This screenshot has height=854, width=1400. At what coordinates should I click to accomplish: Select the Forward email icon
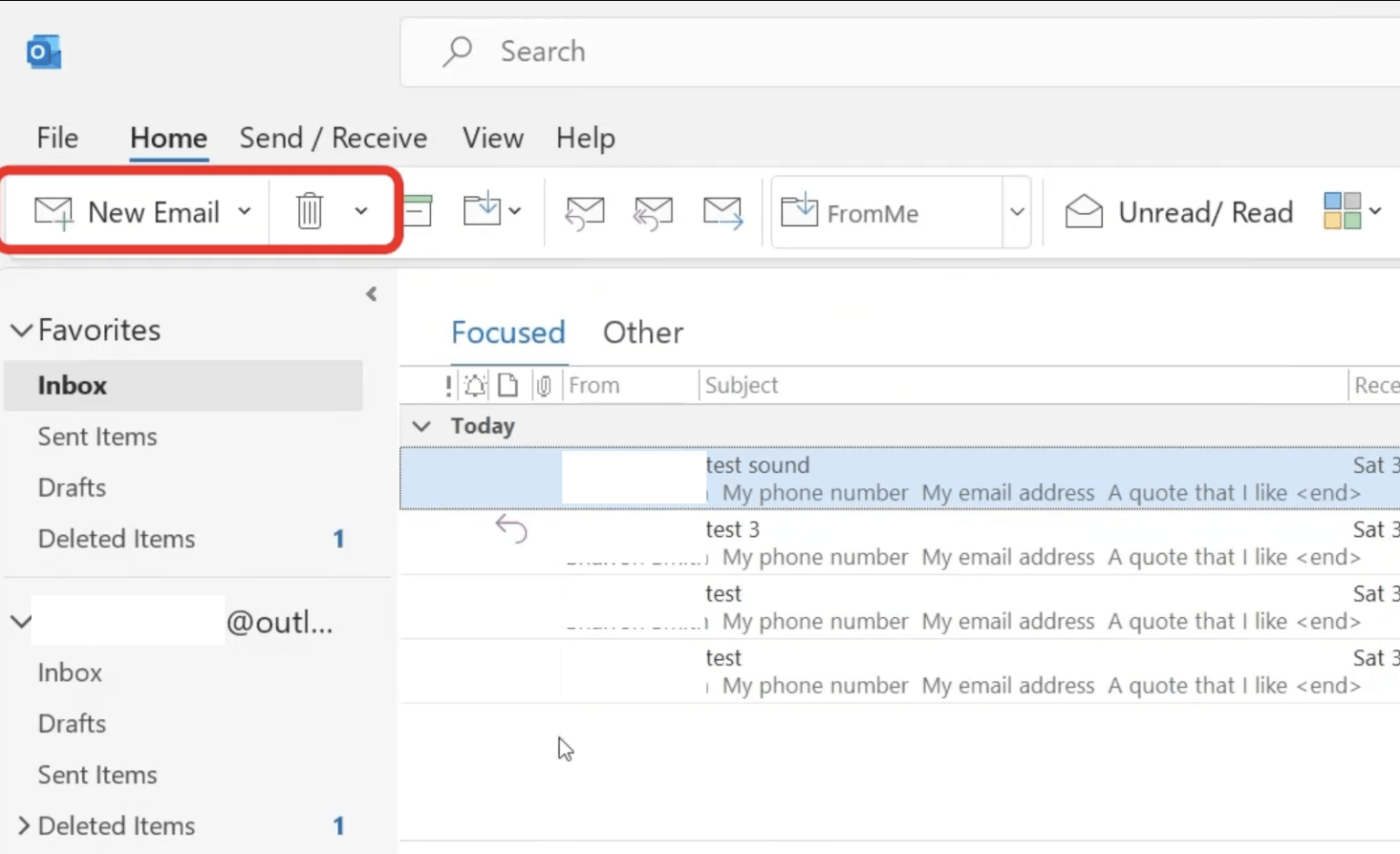point(722,211)
